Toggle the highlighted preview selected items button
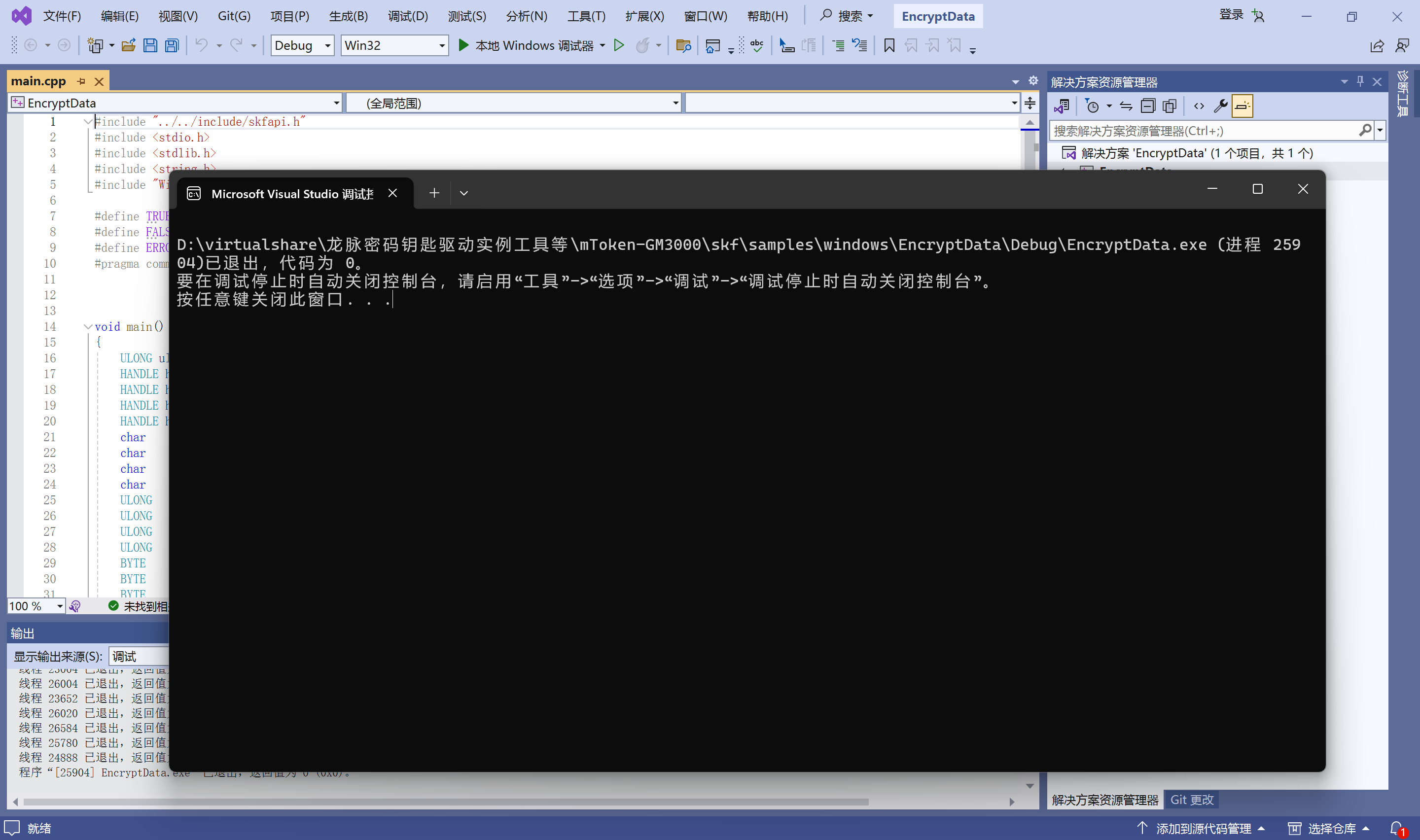 [x=1242, y=106]
